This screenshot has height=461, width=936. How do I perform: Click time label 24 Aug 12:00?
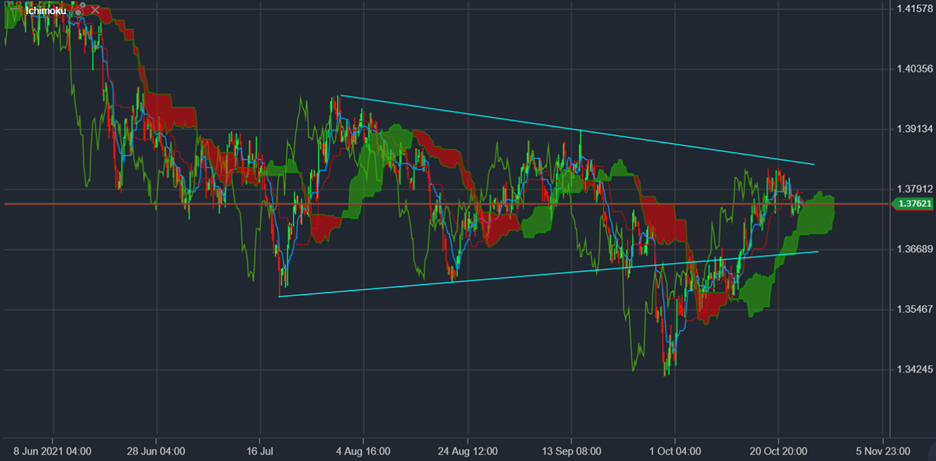467,450
